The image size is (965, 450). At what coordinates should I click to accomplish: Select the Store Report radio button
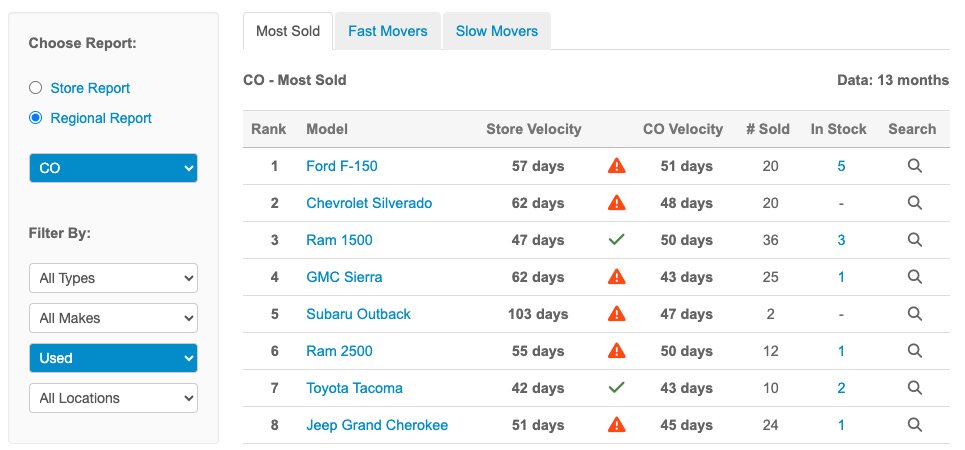36,88
